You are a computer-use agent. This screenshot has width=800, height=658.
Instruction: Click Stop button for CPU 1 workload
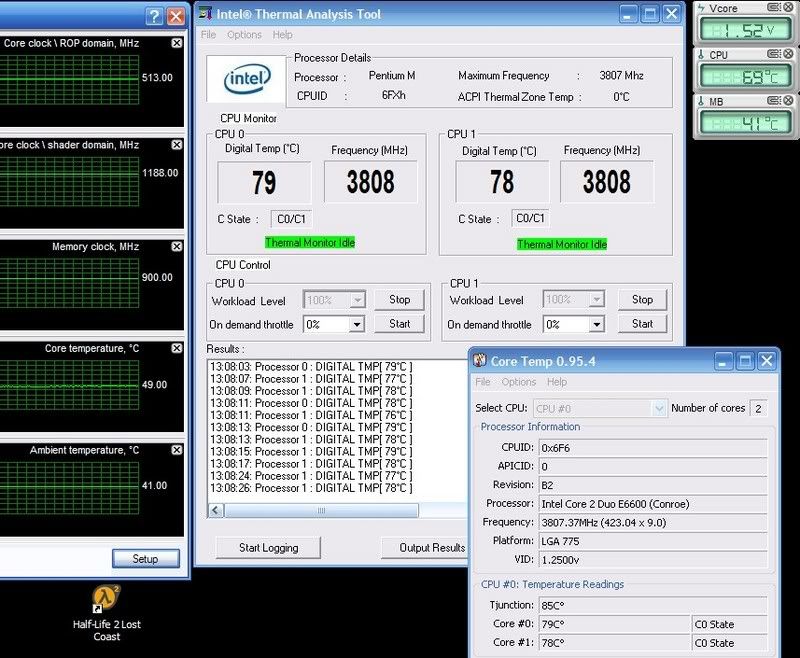pos(642,299)
